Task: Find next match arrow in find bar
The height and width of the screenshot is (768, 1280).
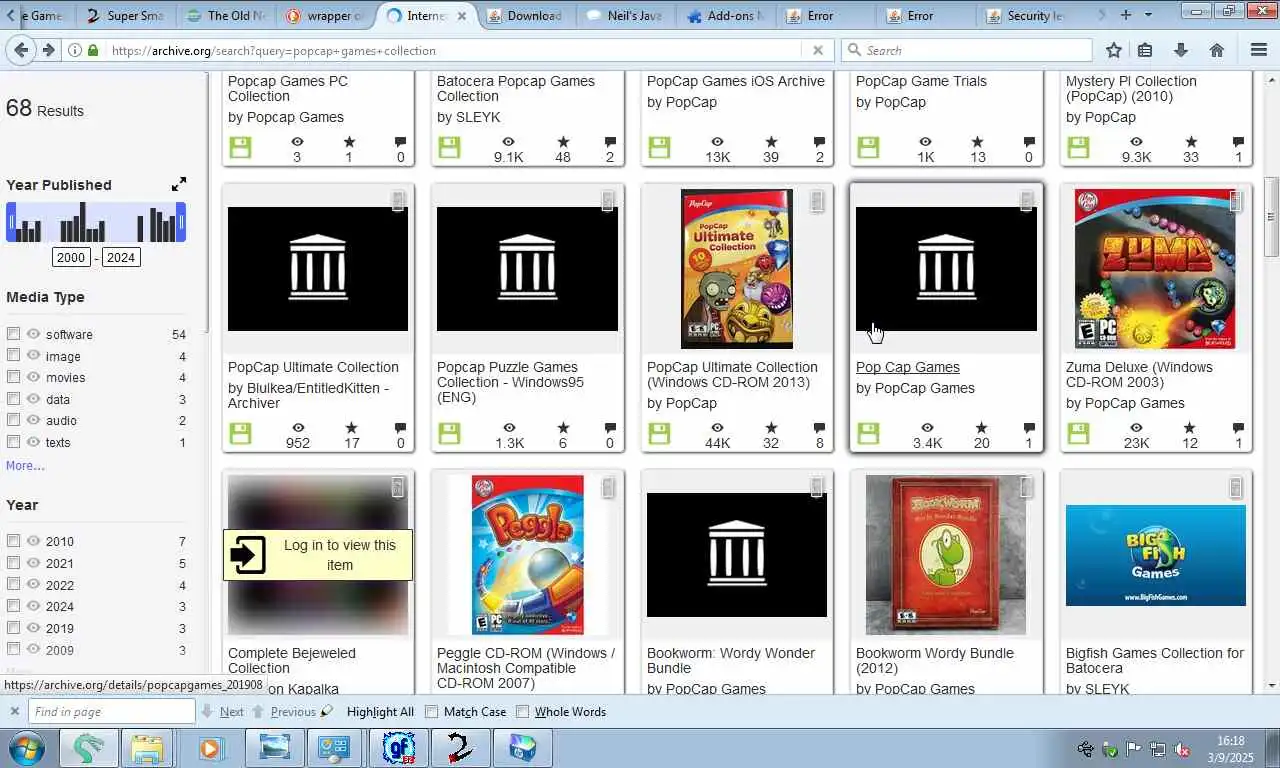Action: tap(207, 712)
